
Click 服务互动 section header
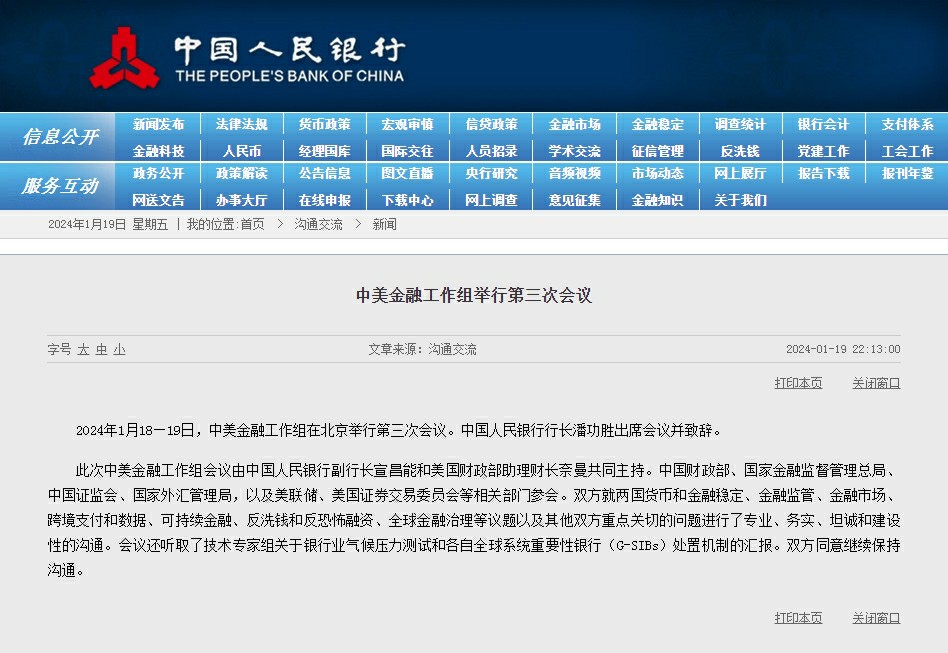tap(60, 186)
